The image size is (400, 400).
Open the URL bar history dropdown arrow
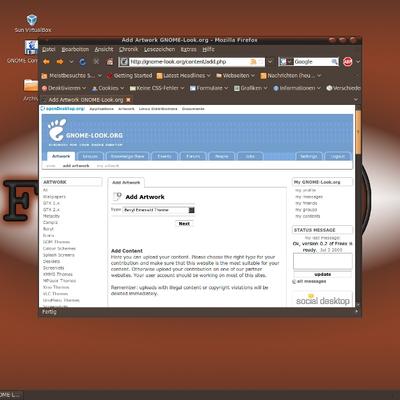(x=270, y=62)
